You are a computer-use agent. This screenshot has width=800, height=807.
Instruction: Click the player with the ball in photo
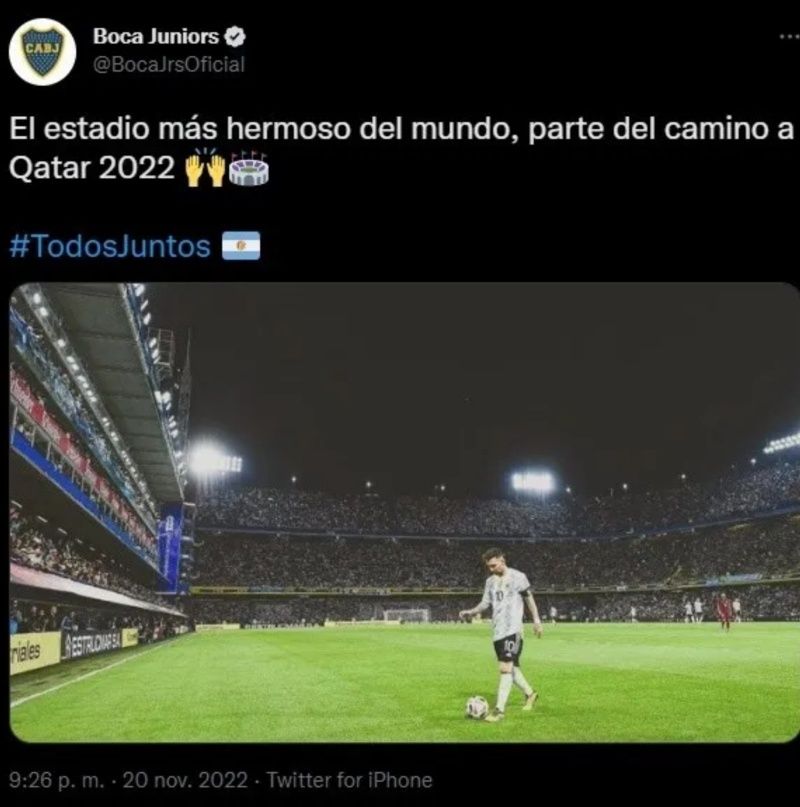(x=503, y=634)
